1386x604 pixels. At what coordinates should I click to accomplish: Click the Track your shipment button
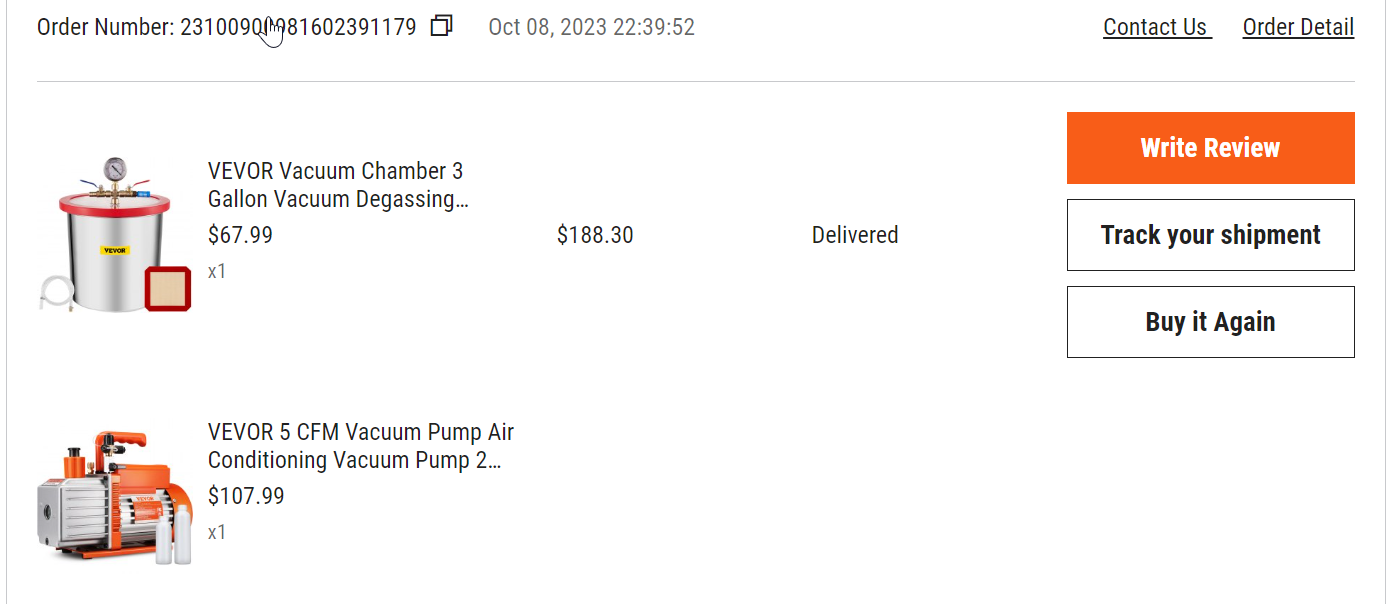(1210, 235)
